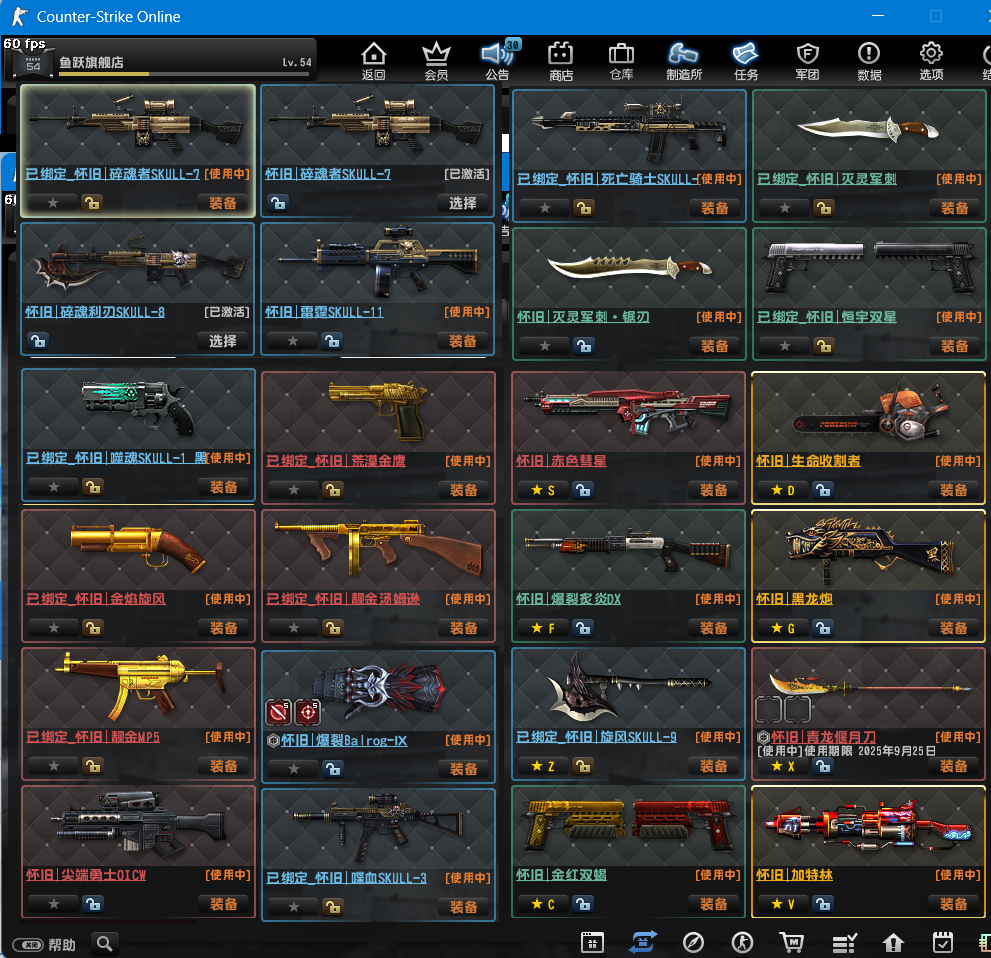The height and width of the screenshot is (958, 991).
Task: Toggle the lock icon on 死亡骑士SKULL card
Action: pos(583,208)
